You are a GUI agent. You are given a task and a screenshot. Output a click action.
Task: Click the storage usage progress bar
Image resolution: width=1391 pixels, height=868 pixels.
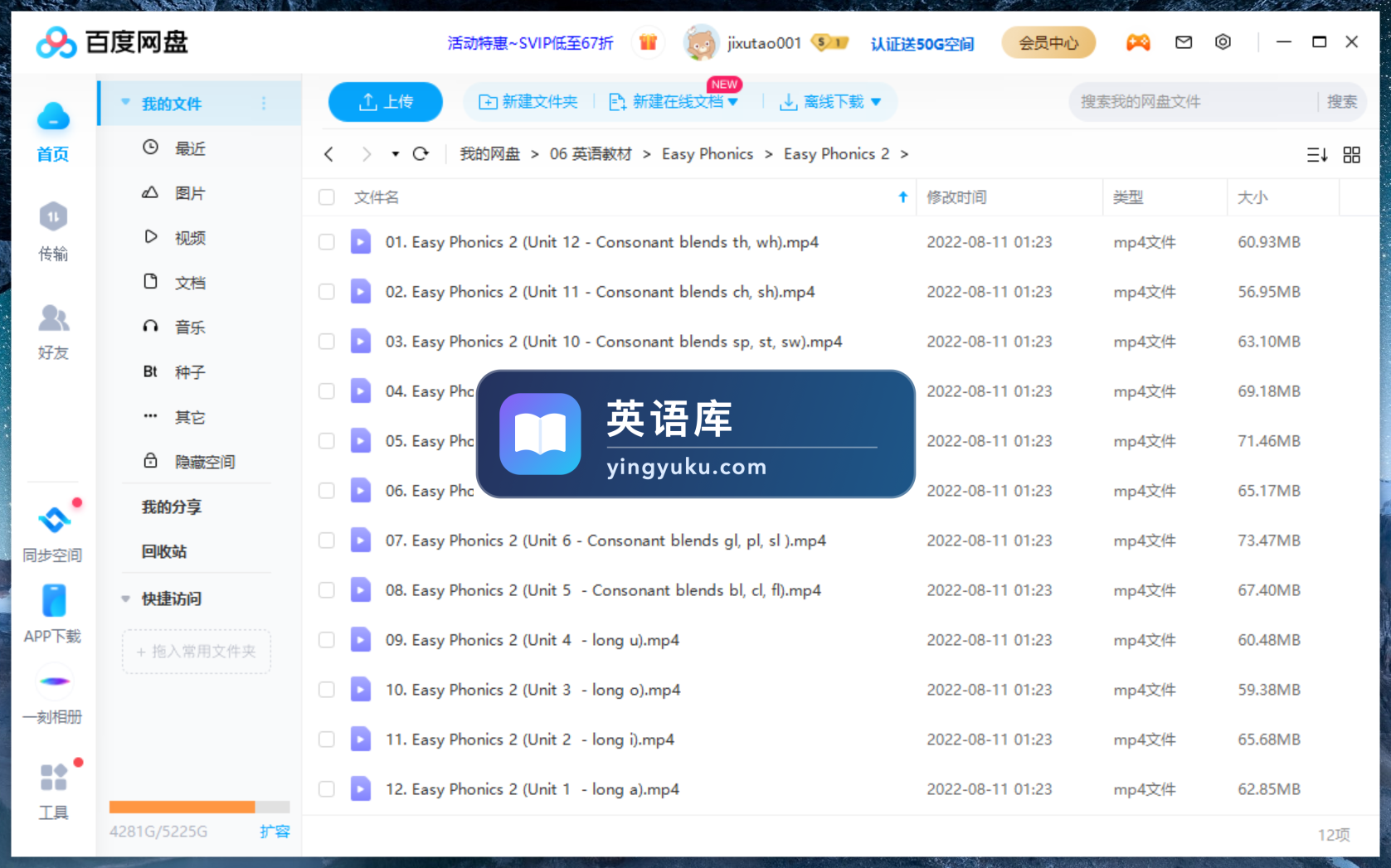[199, 807]
